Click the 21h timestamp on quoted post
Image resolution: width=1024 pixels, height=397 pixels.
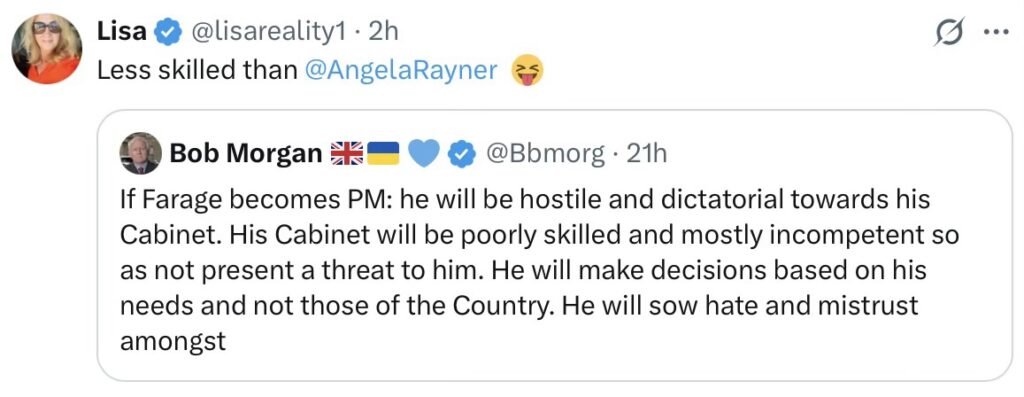point(647,154)
